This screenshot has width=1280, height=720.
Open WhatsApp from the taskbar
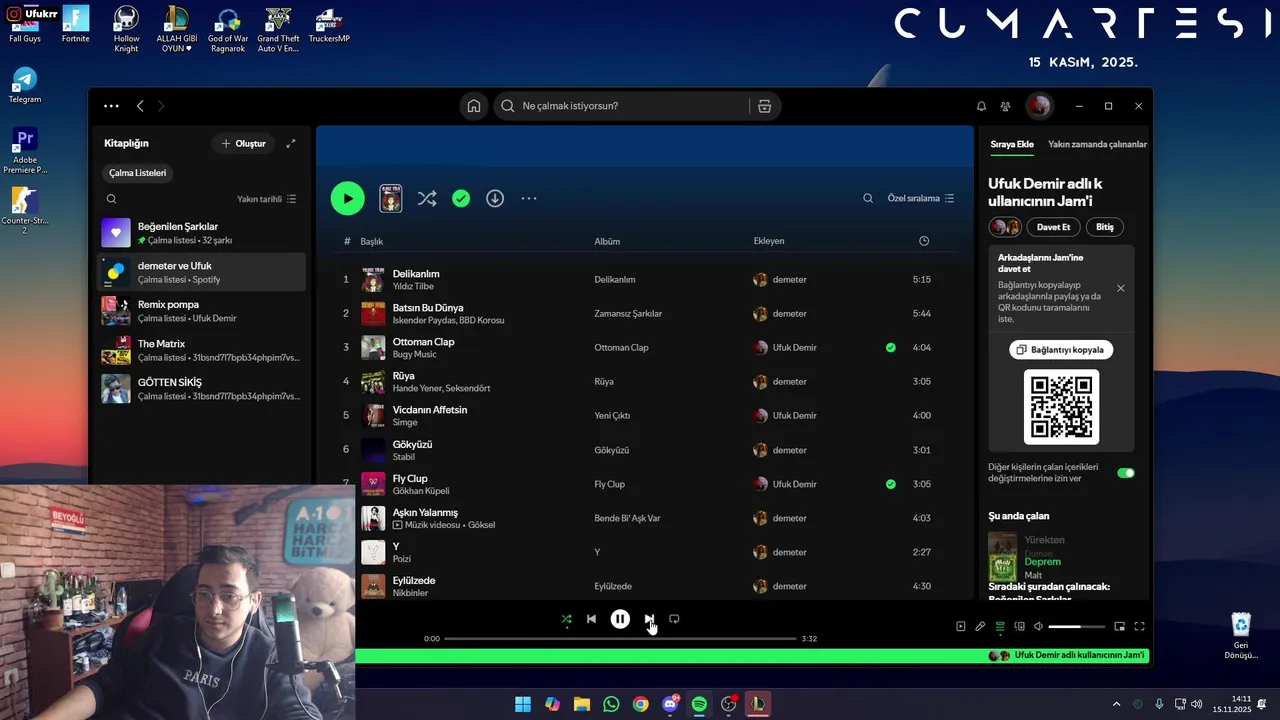tap(611, 704)
